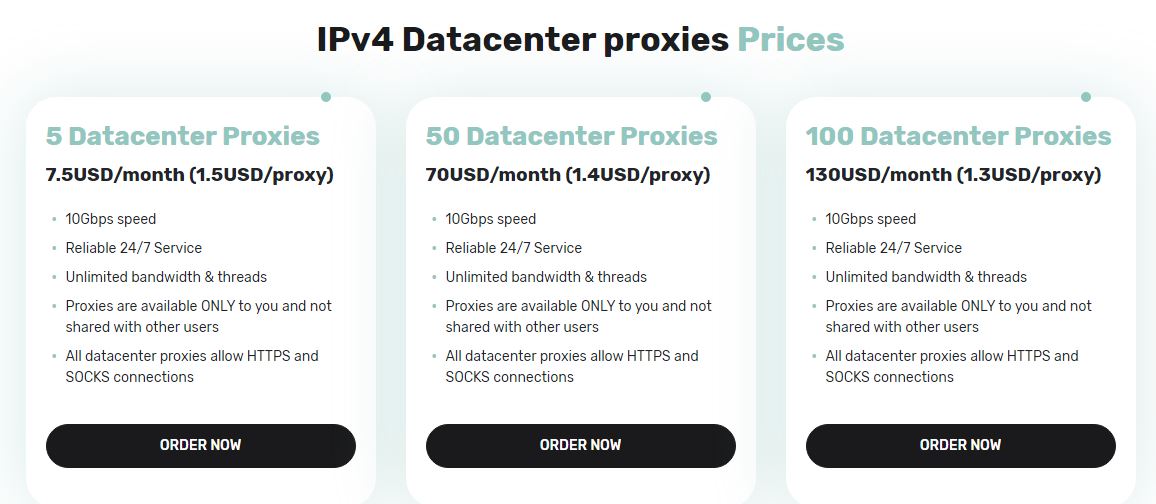
Task: Click the teal dot above the 100 proxies card
Action: (x=1085, y=97)
